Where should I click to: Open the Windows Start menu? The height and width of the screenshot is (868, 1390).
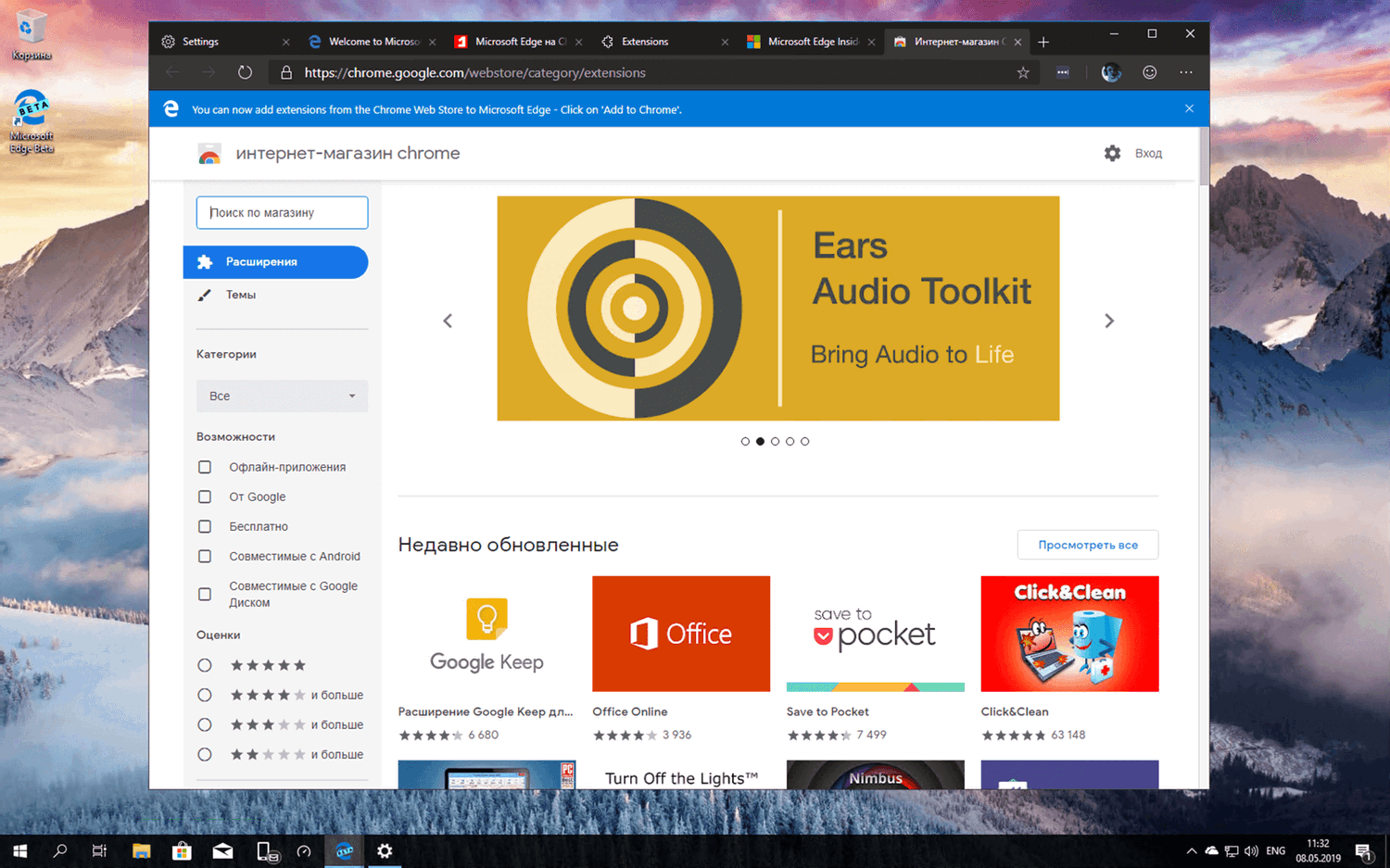pyautogui.click(x=19, y=850)
